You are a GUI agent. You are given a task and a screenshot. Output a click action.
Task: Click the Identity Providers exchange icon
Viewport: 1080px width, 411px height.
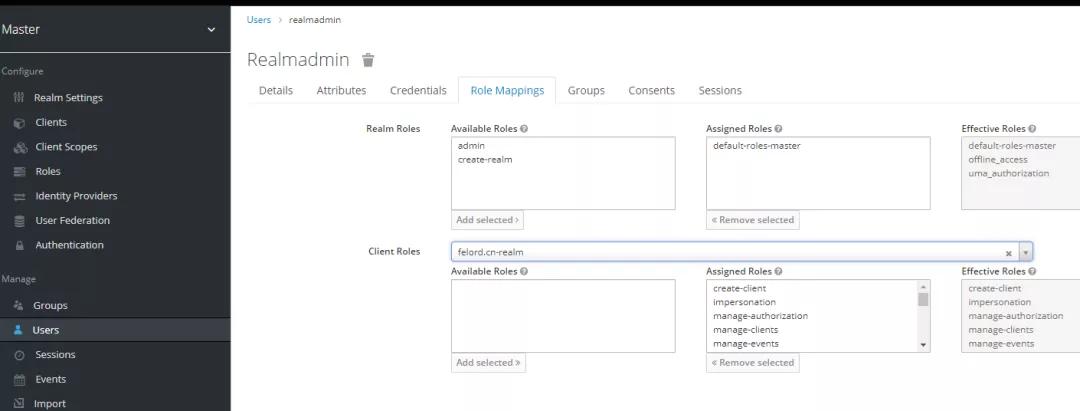coord(19,197)
